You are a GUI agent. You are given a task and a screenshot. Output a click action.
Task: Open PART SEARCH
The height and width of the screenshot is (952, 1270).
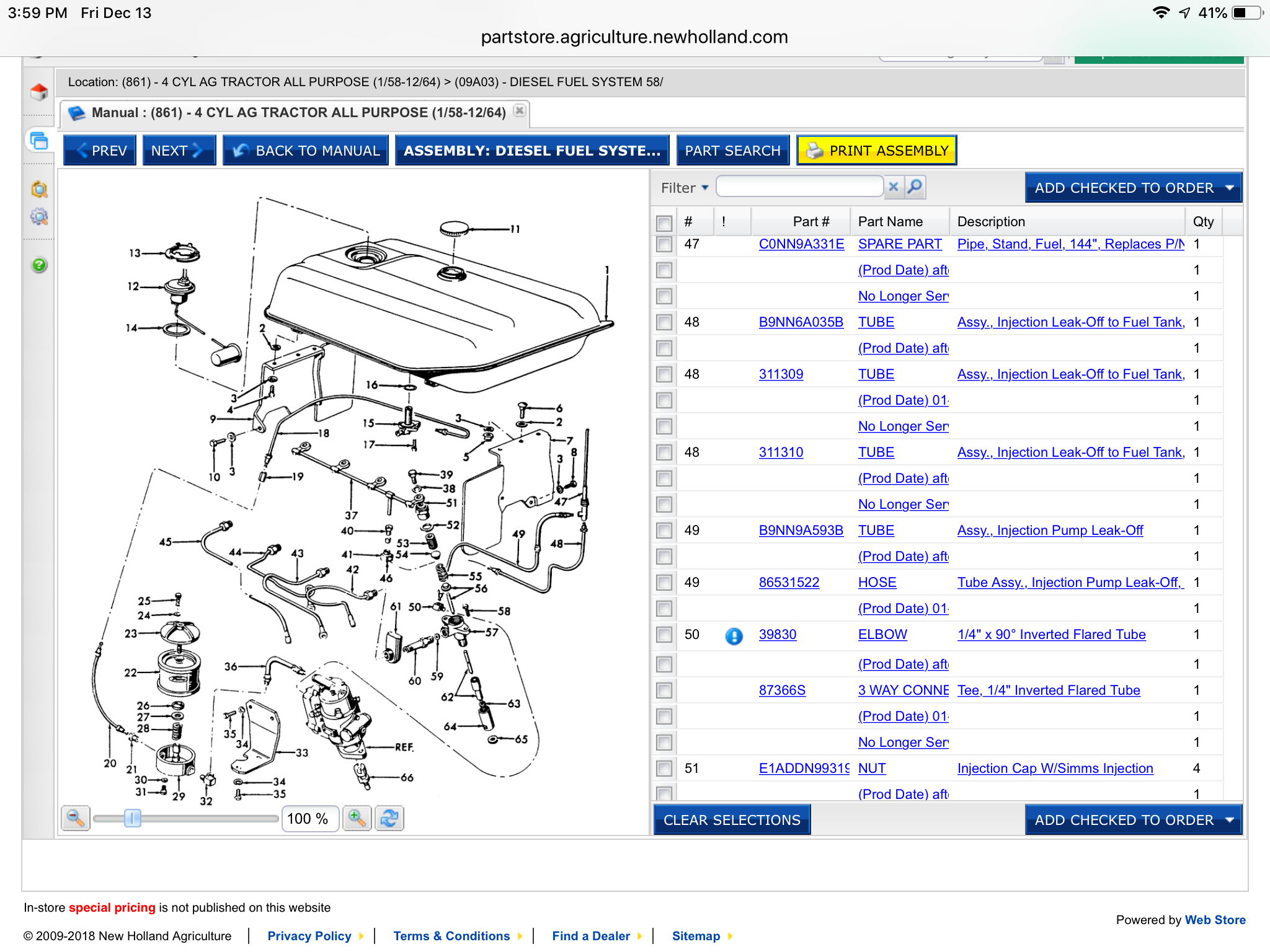pyautogui.click(x=733, y=151)
